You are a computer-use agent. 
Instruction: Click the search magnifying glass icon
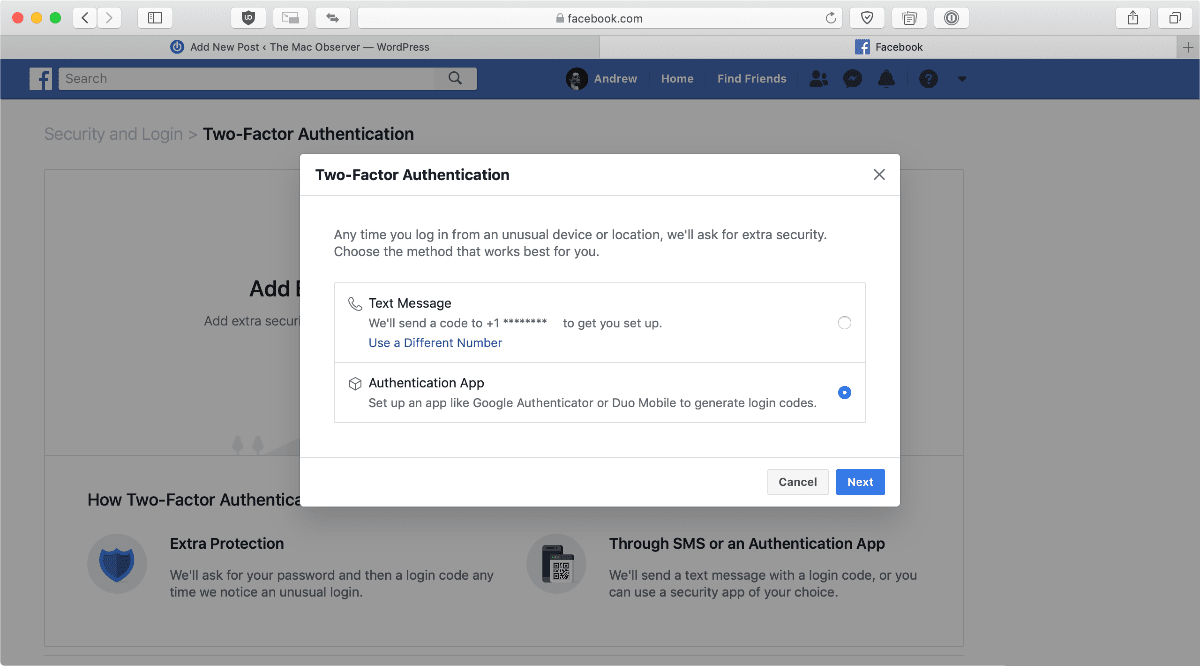(x=455, y=78)
